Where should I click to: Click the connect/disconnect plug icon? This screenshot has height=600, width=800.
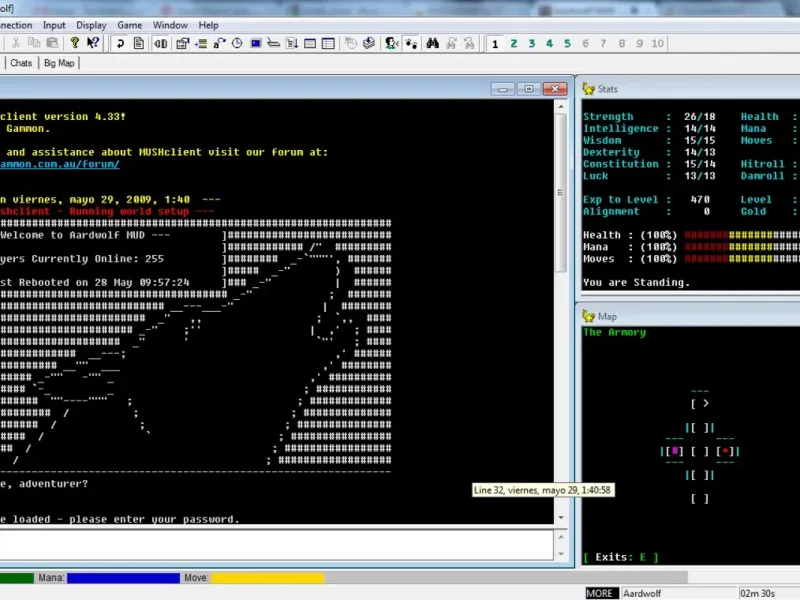161,43
